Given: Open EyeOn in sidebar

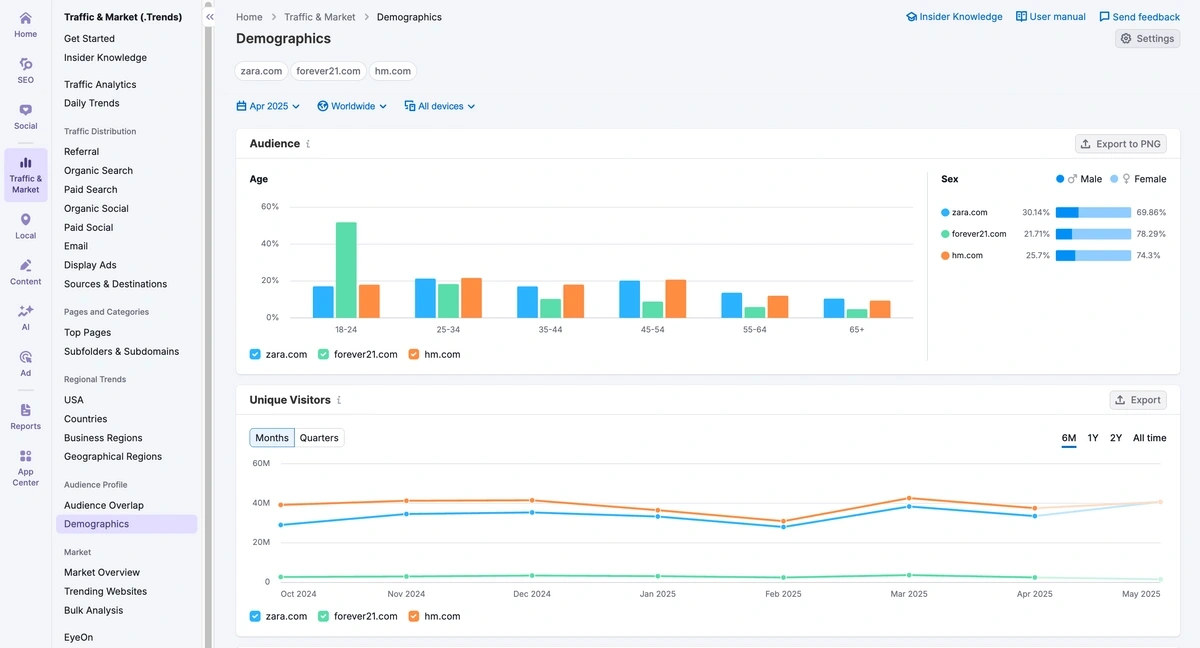Looking at the screenshot, I should [78, 638].
